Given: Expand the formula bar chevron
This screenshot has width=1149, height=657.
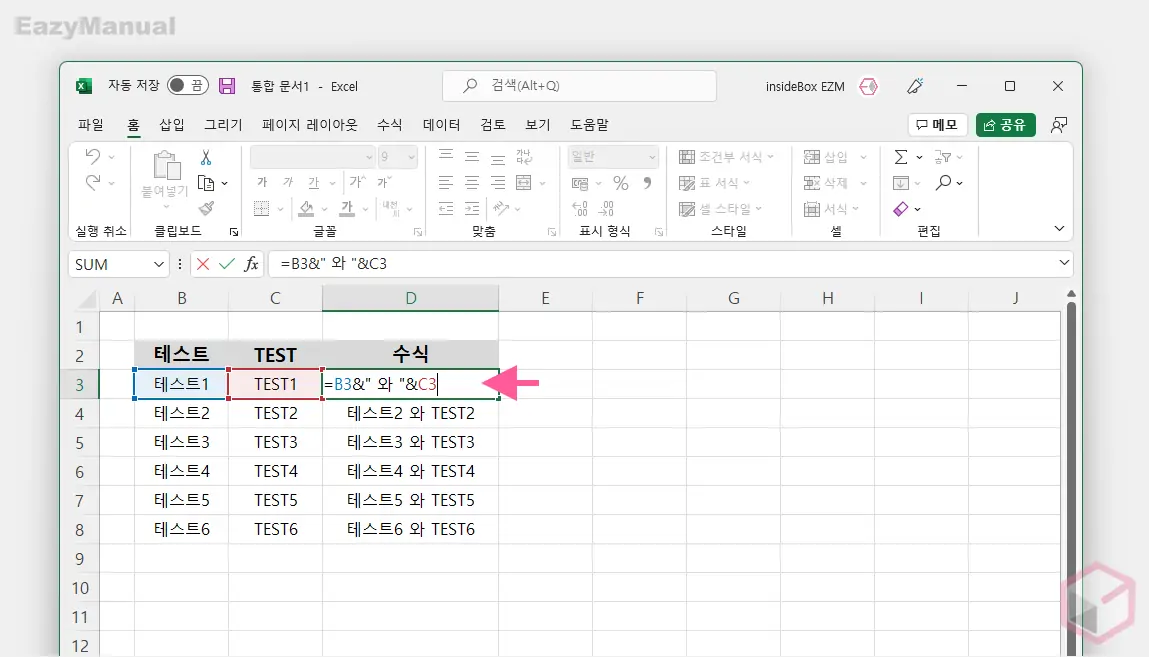Looking at the screenshot, I should coord(1064,263).
